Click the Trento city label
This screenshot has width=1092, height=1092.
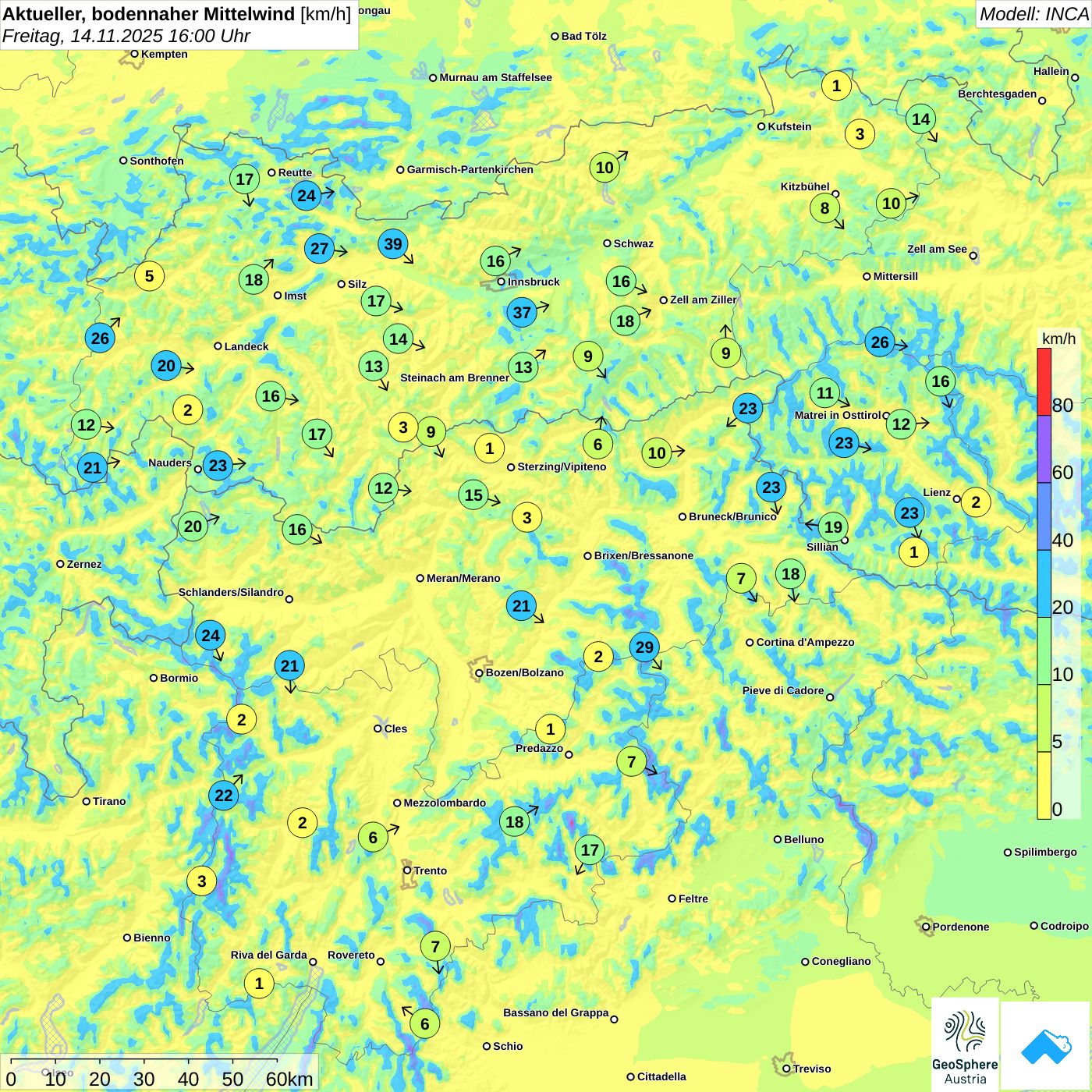click(x=431, y=870)
